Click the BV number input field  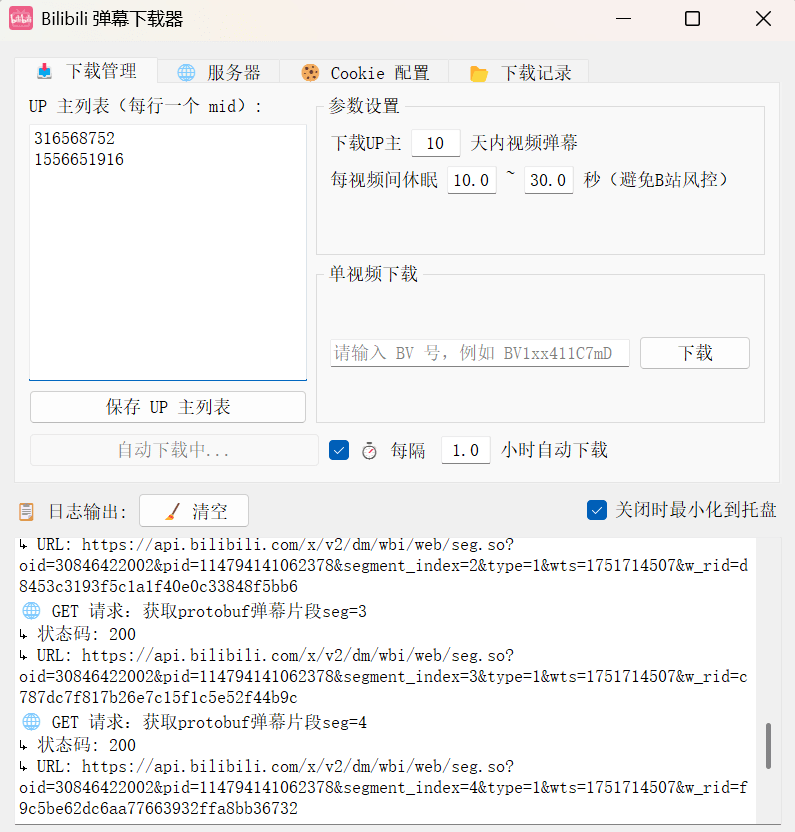click(479, 353)
